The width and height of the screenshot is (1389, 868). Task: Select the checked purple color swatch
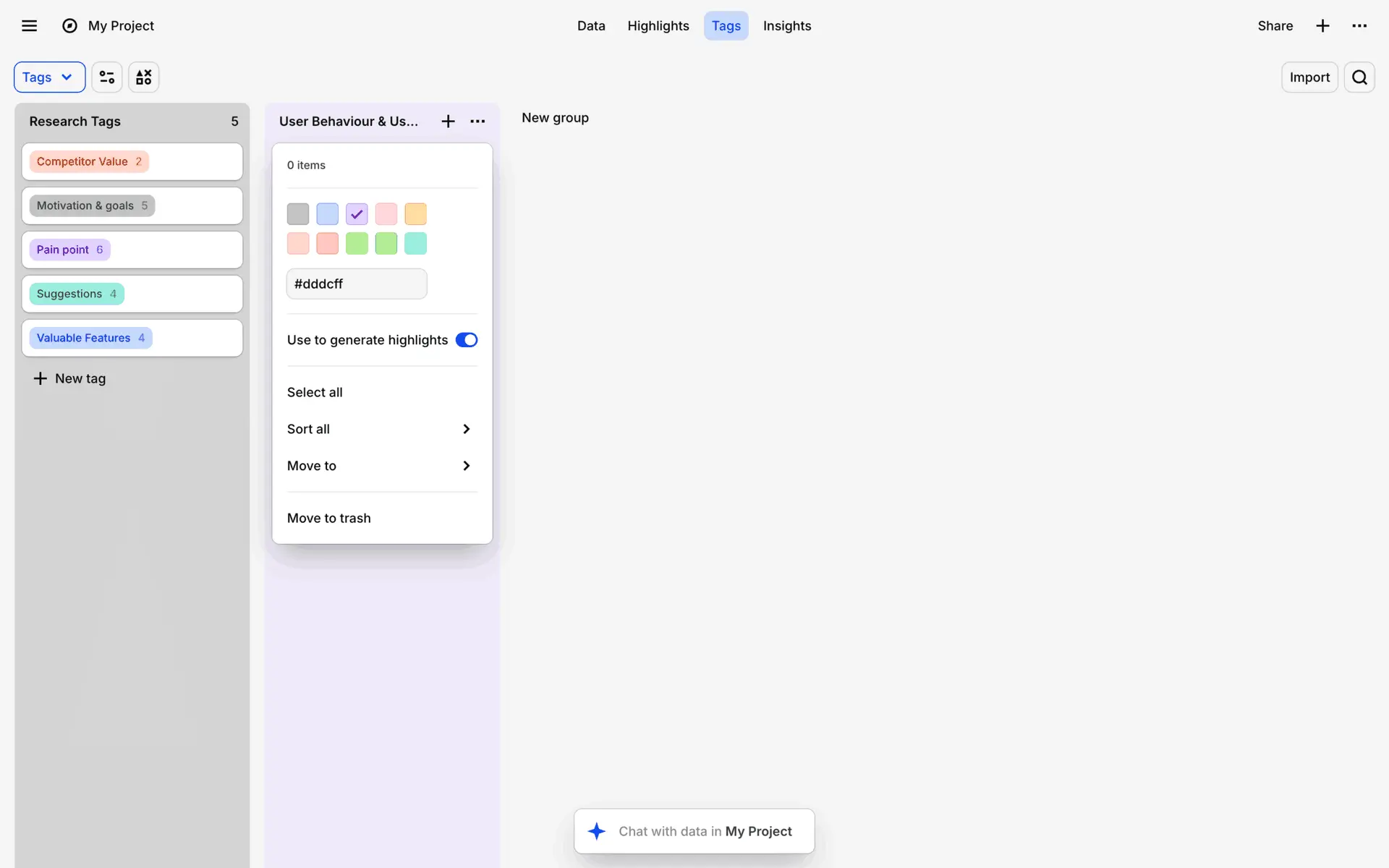(357, 214)
